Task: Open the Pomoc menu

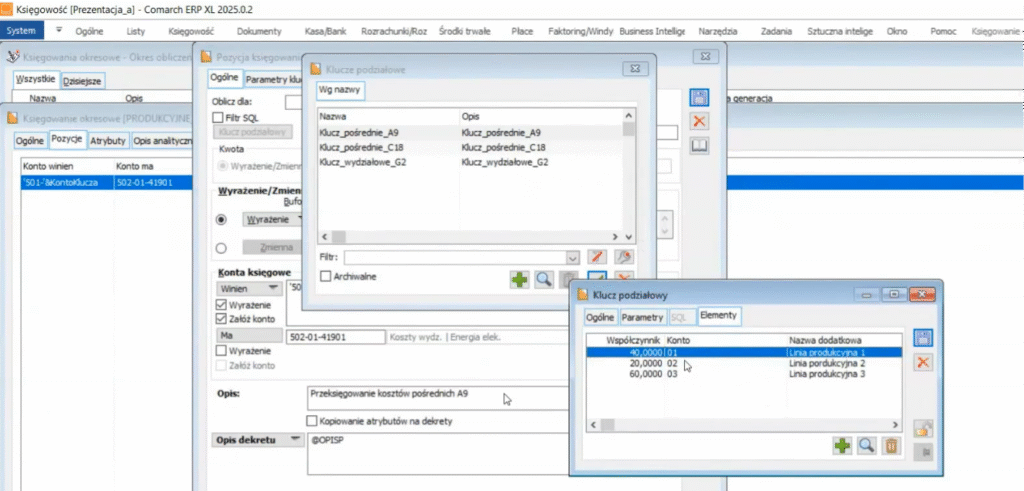Action: click(x=943, y=31)
